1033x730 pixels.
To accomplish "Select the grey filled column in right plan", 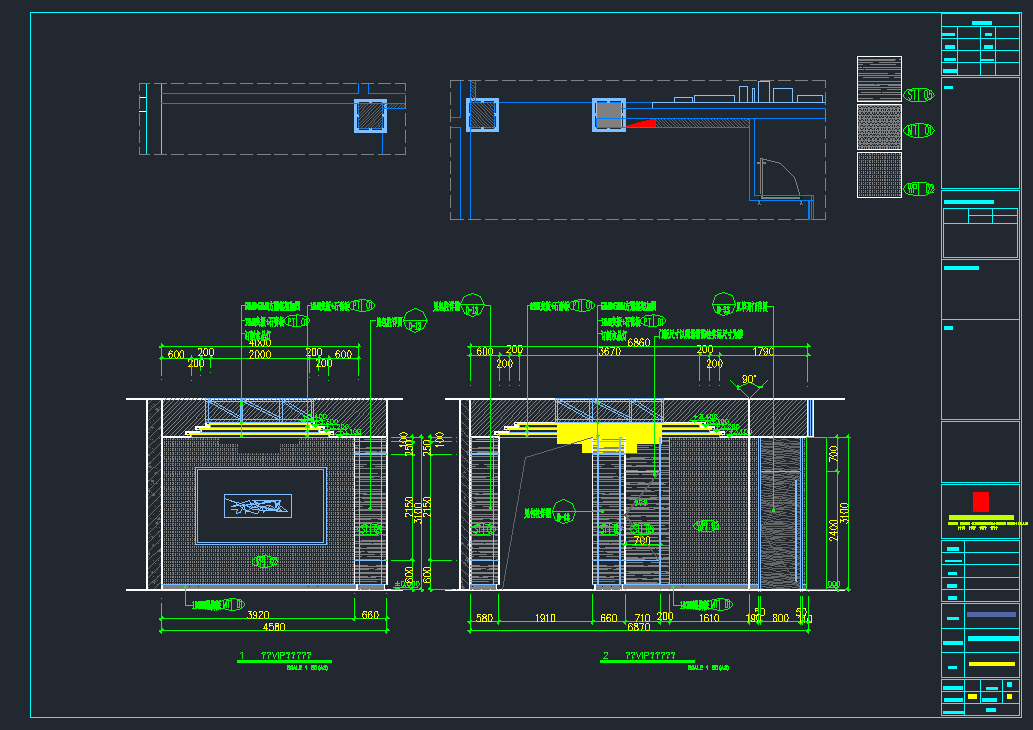I will [609, 115].
